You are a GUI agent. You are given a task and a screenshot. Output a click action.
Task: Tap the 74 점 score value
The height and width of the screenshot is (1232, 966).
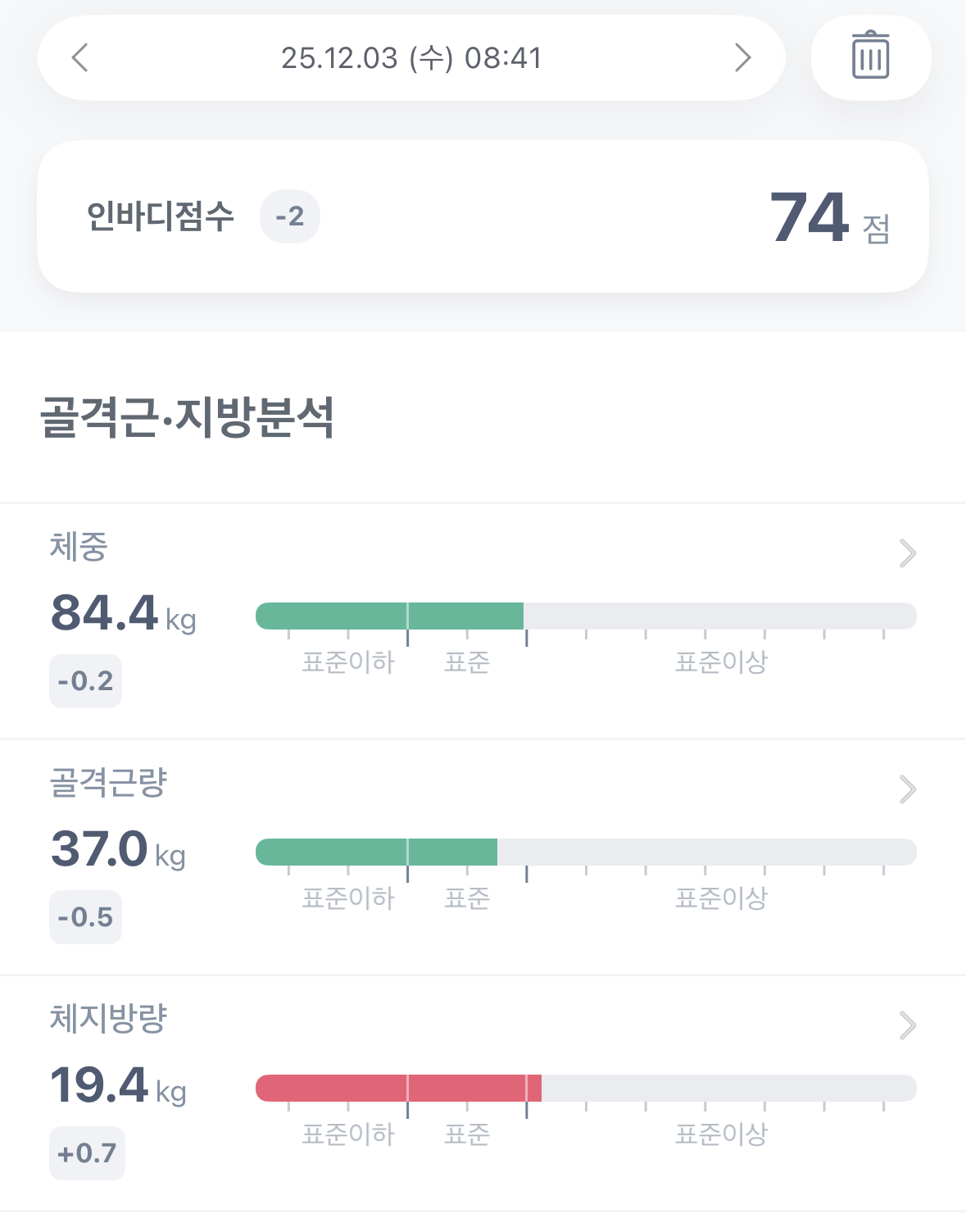coord(830,218)
